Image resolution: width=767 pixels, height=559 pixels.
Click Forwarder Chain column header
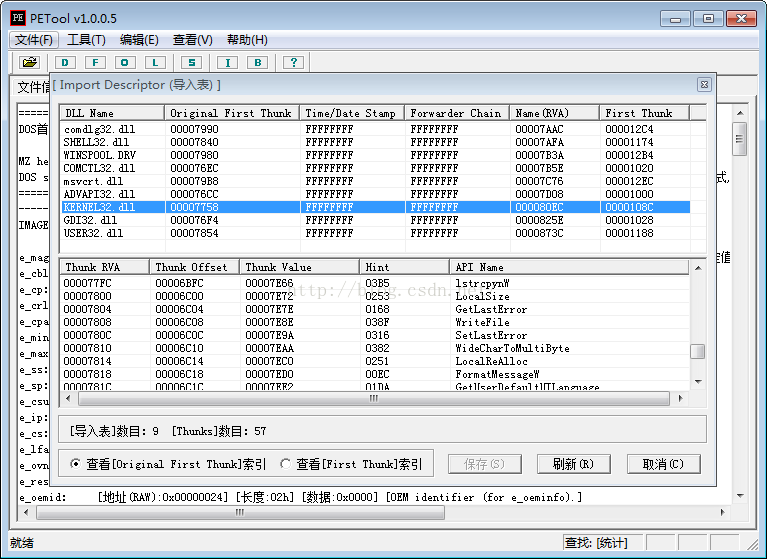[x=457, y=113]
